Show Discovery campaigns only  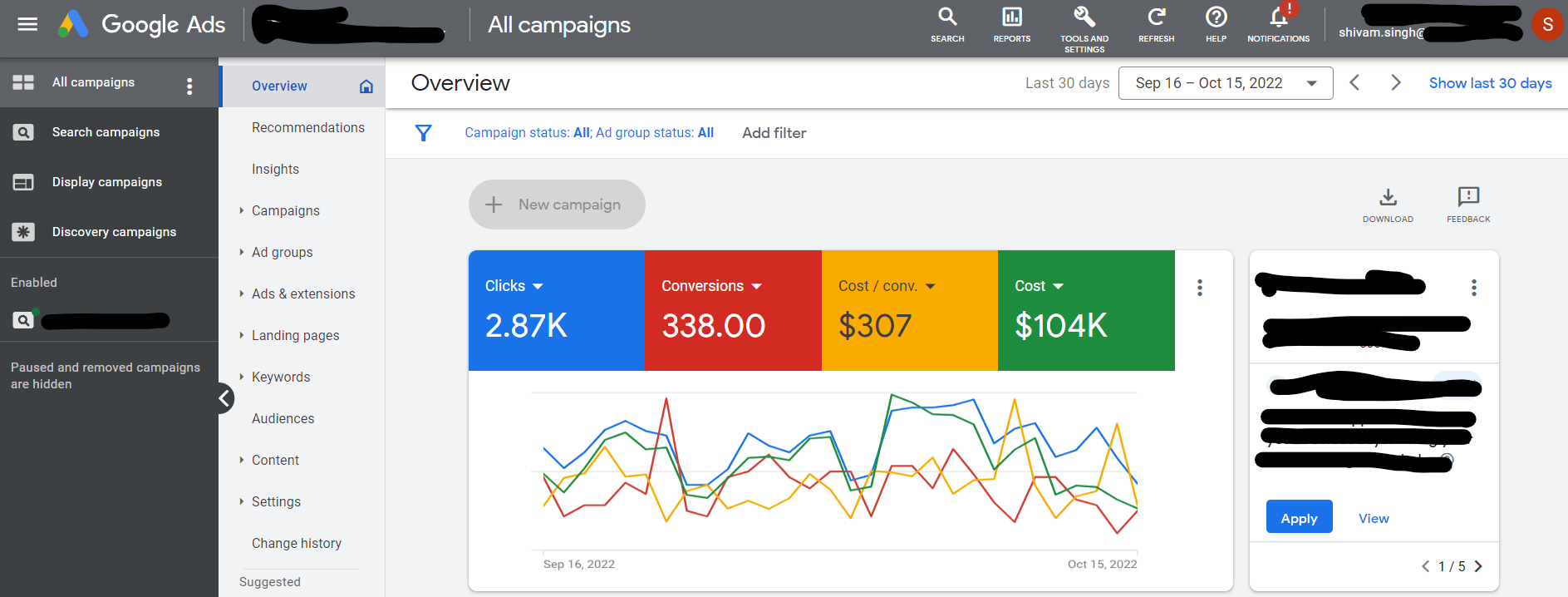[114, 232]
